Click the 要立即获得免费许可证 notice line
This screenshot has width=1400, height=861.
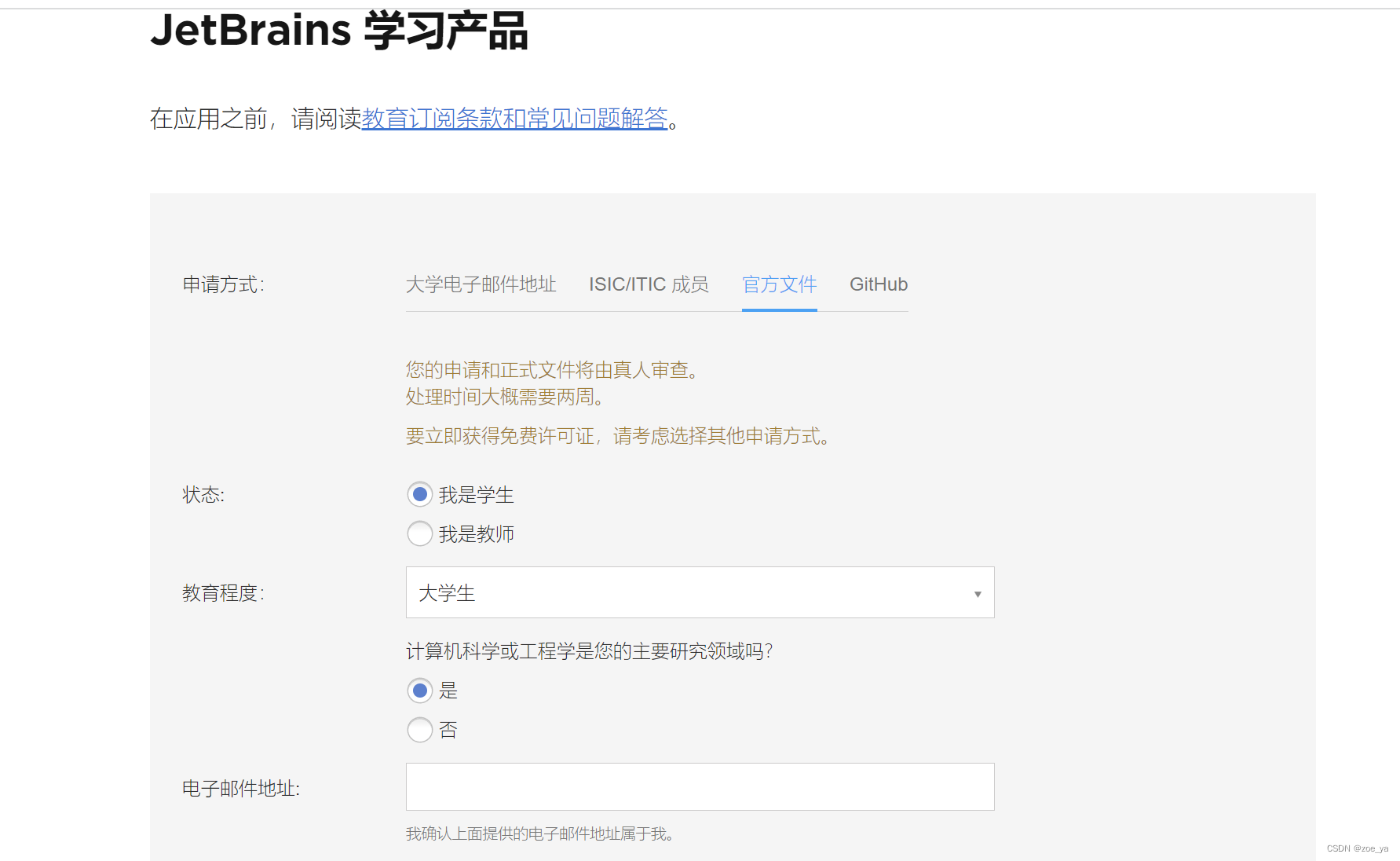[x=619, y=436]
